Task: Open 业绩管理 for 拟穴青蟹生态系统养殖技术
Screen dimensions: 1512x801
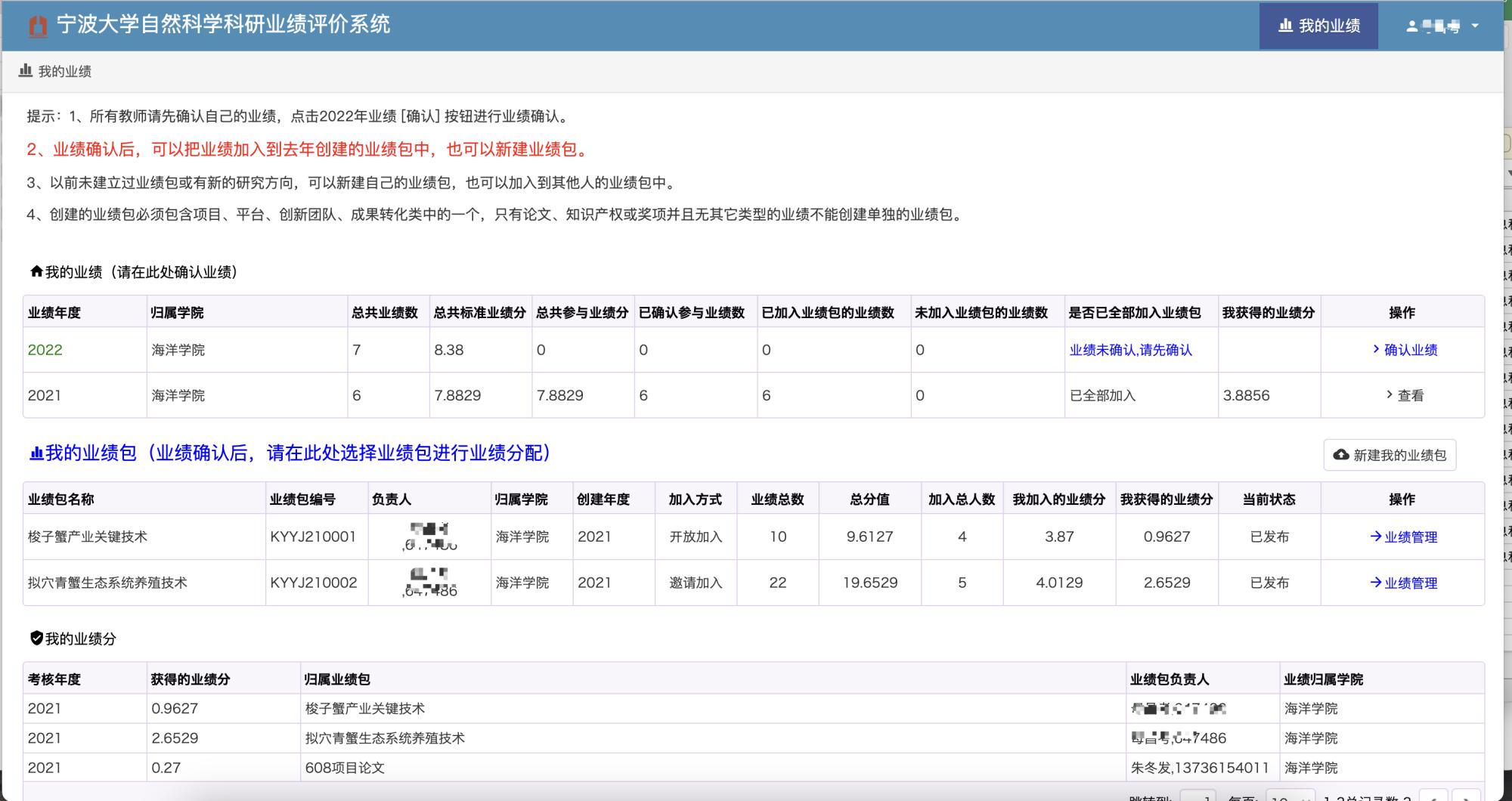Action: coord(1403,583)
